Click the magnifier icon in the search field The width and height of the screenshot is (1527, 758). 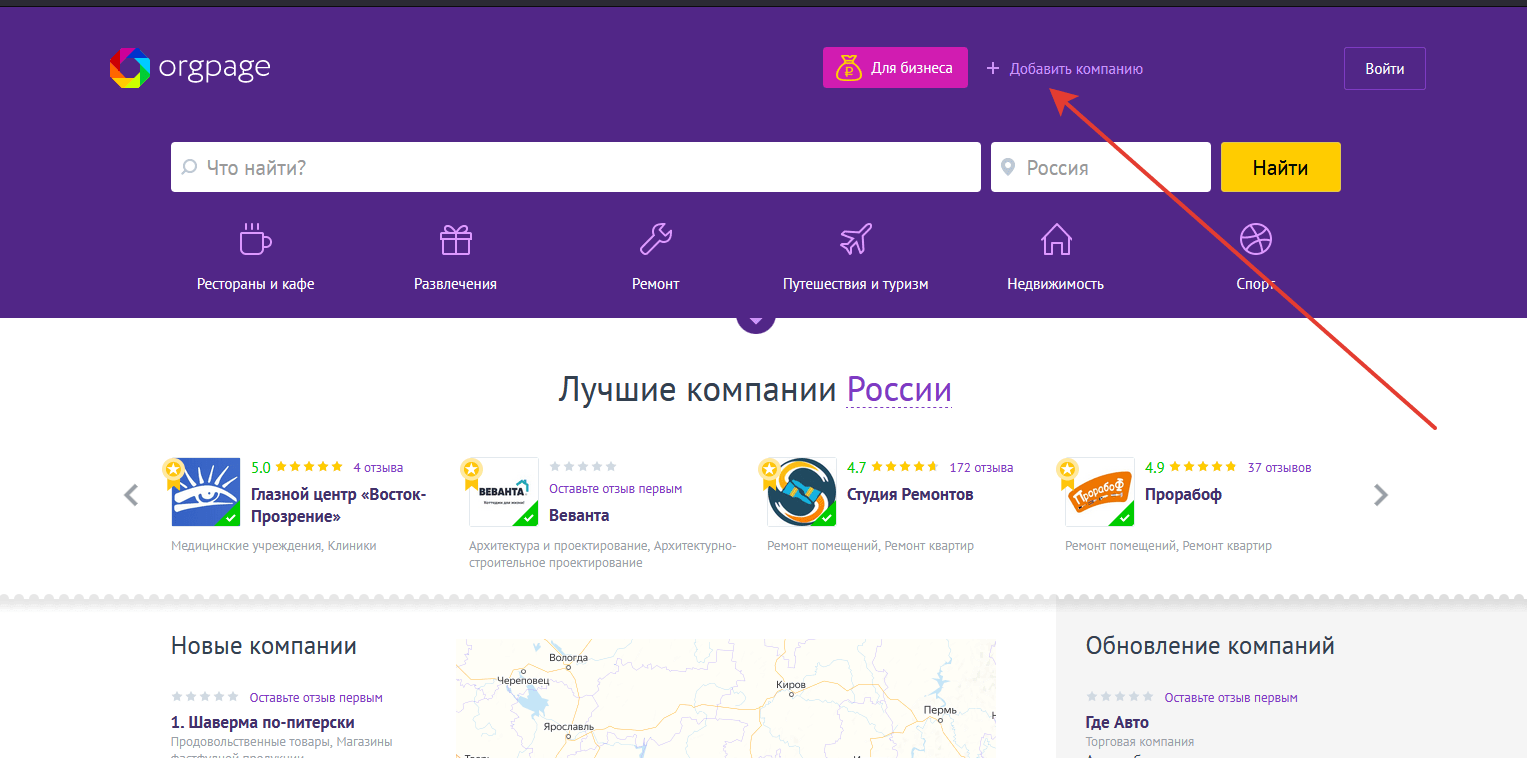(189, 167)
